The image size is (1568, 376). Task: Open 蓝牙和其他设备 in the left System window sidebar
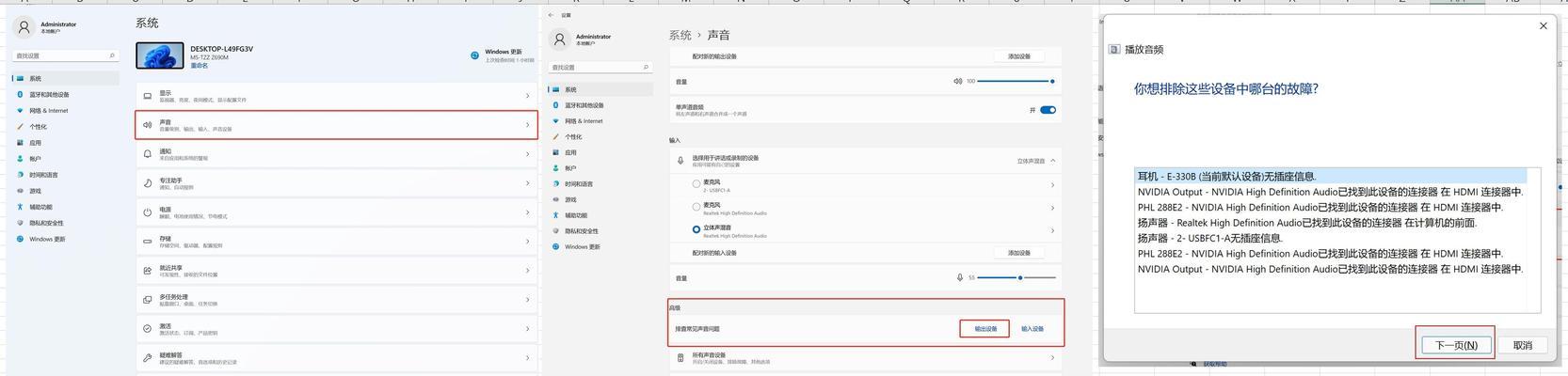tap(49, 95)
